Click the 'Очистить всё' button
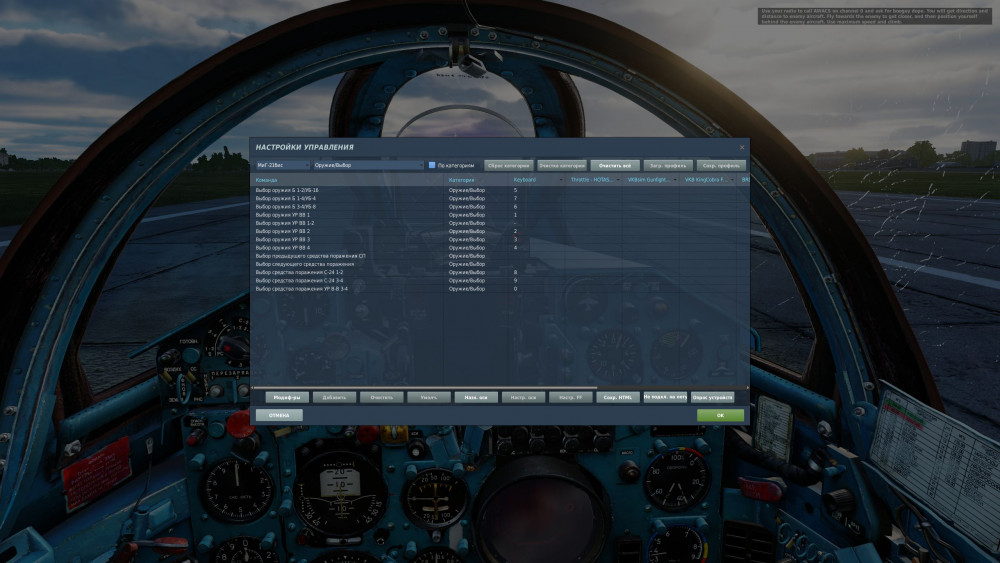Viewport: 1000px width, 563px height. click(615, 165)
